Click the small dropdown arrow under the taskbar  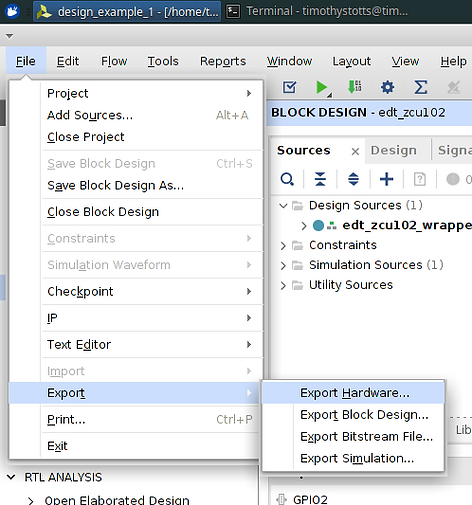(9, 36)
